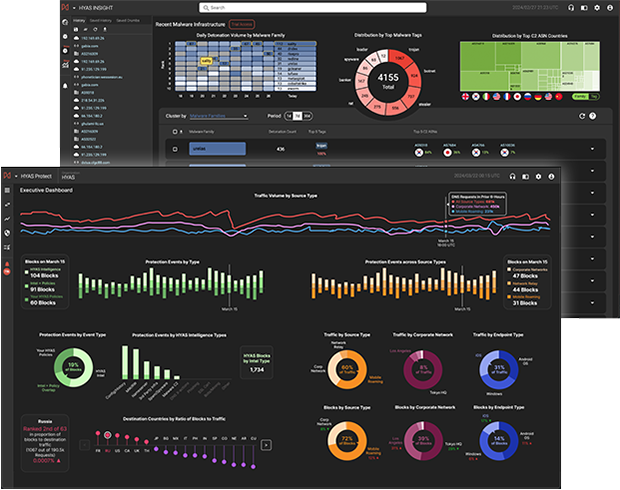Open the chart analytics icon in Insight sidebar
The image size is (620, 490).
pyautogui.click(x=65, y=65)
